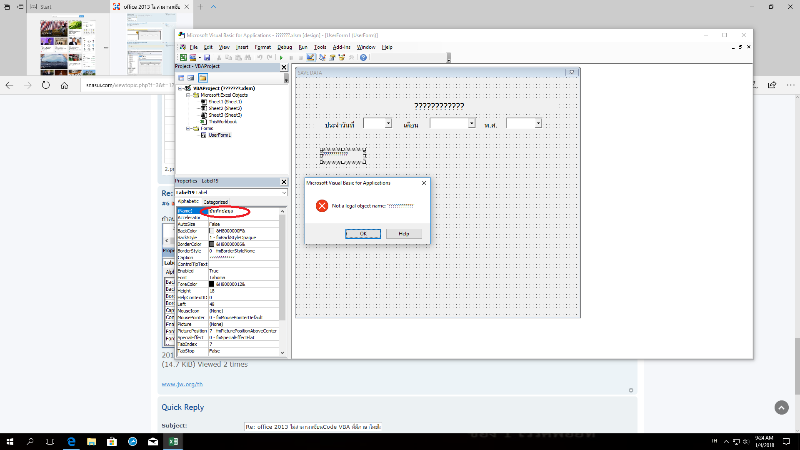Click the View Object icon in Project panel

coord(191,77)
